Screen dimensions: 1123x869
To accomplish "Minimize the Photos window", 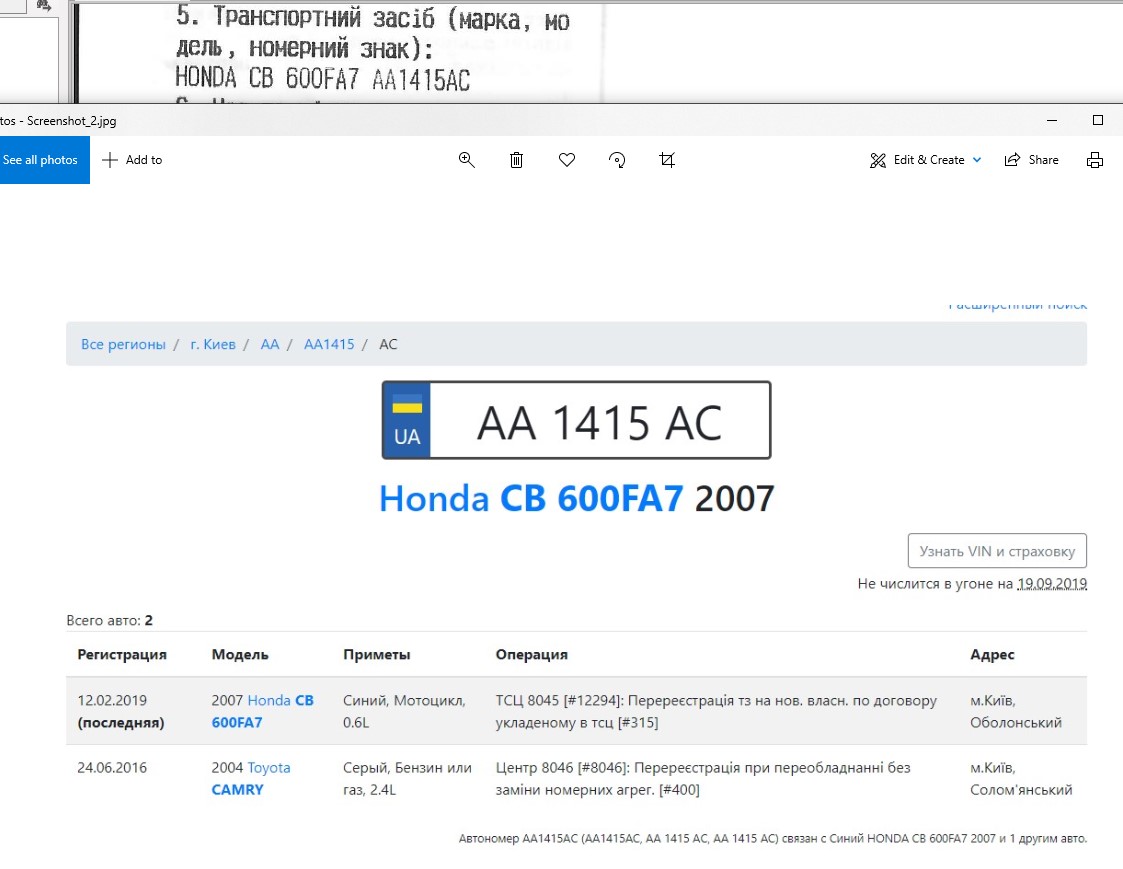I will coord(1052,120).
